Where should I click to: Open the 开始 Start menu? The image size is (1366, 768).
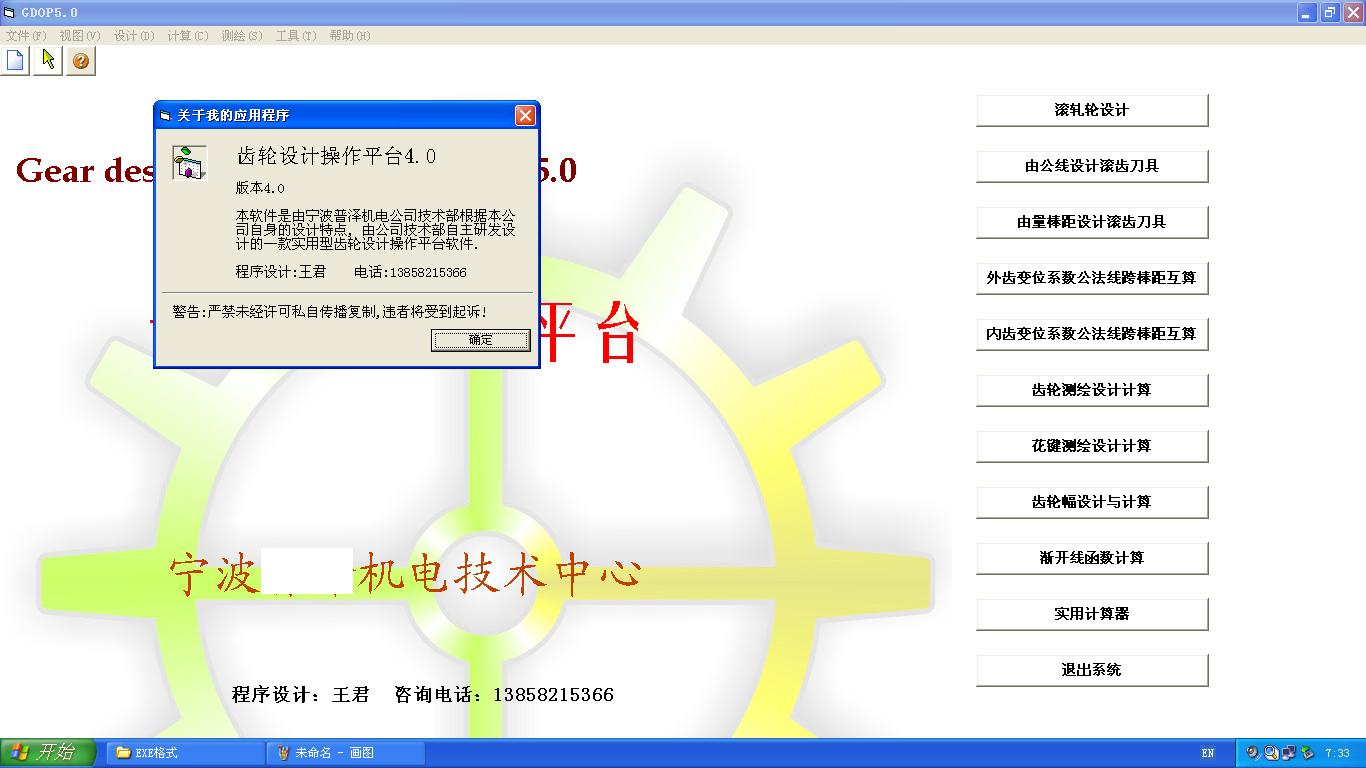pyautogui.click(x=48, y=753)
